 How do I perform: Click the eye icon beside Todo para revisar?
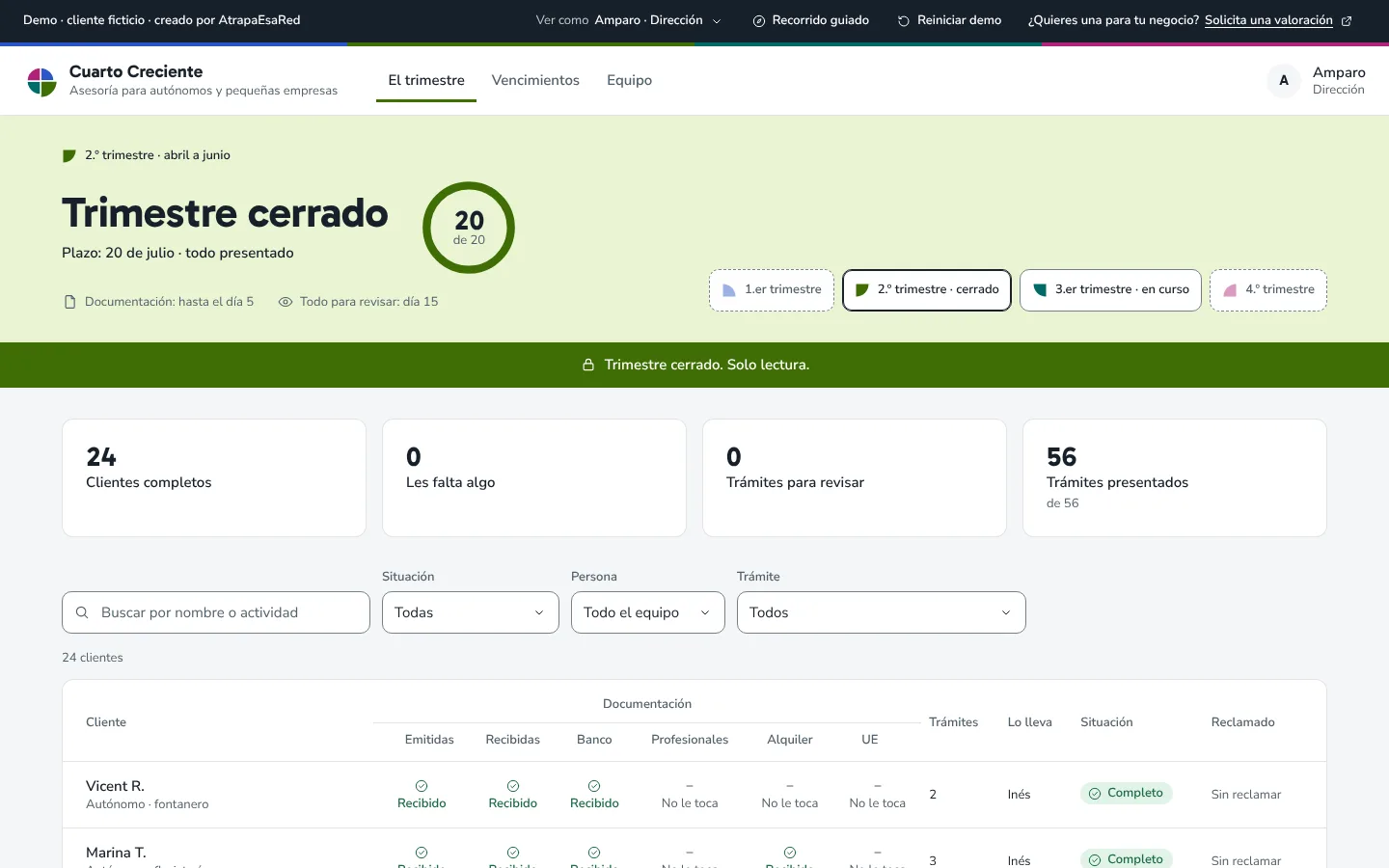pos(286,302)
